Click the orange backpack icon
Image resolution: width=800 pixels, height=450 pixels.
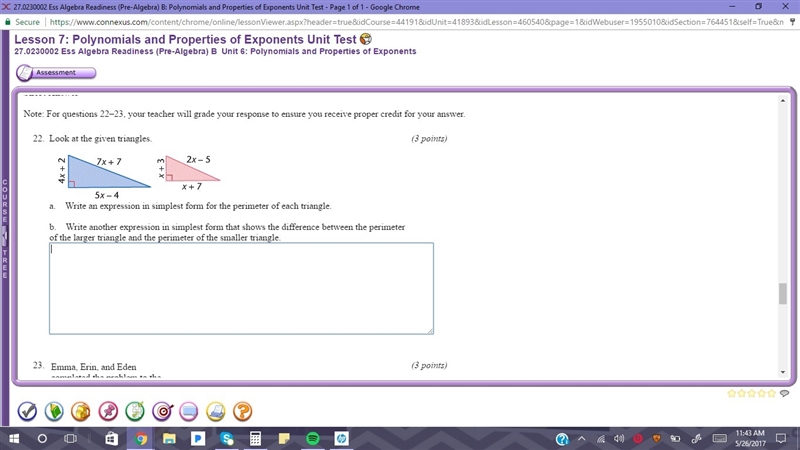point(81,411)
